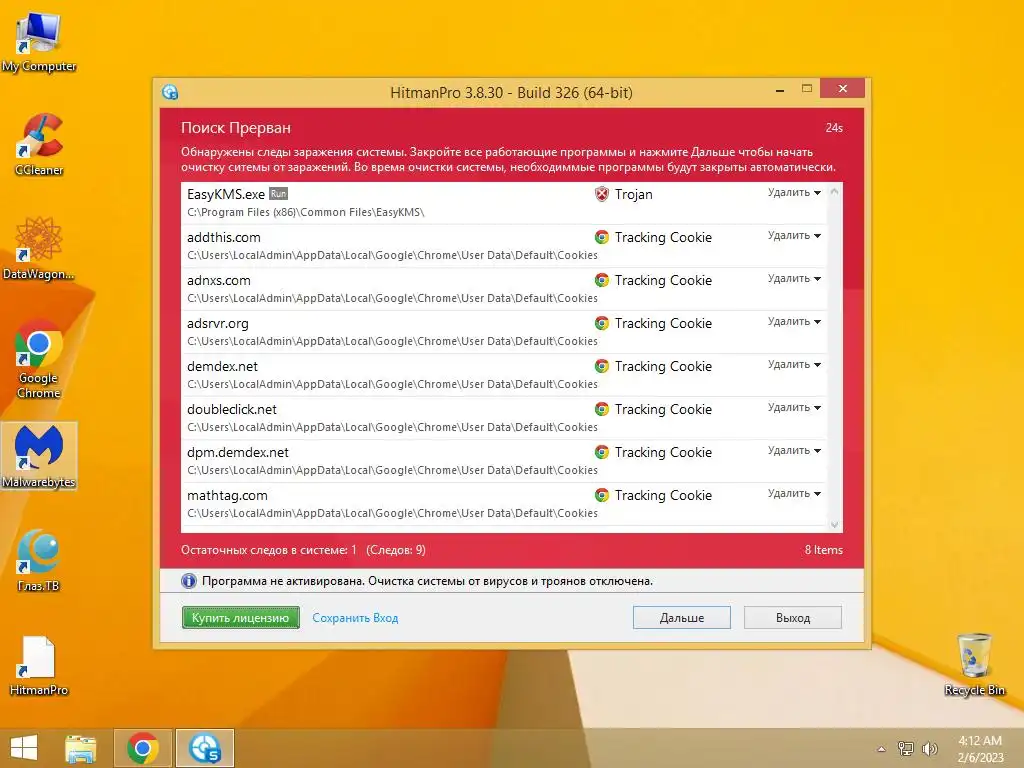Click the Chrome icon in adnxs.com row

coord(601,280)
